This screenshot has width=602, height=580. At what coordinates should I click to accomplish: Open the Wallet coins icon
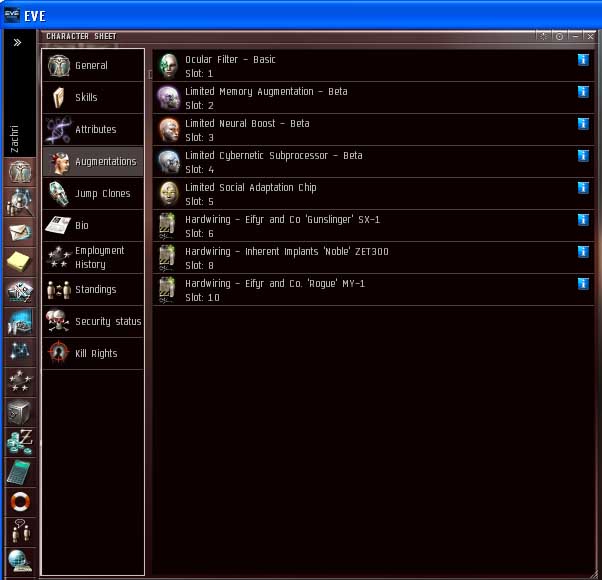[x=20, y=442]
